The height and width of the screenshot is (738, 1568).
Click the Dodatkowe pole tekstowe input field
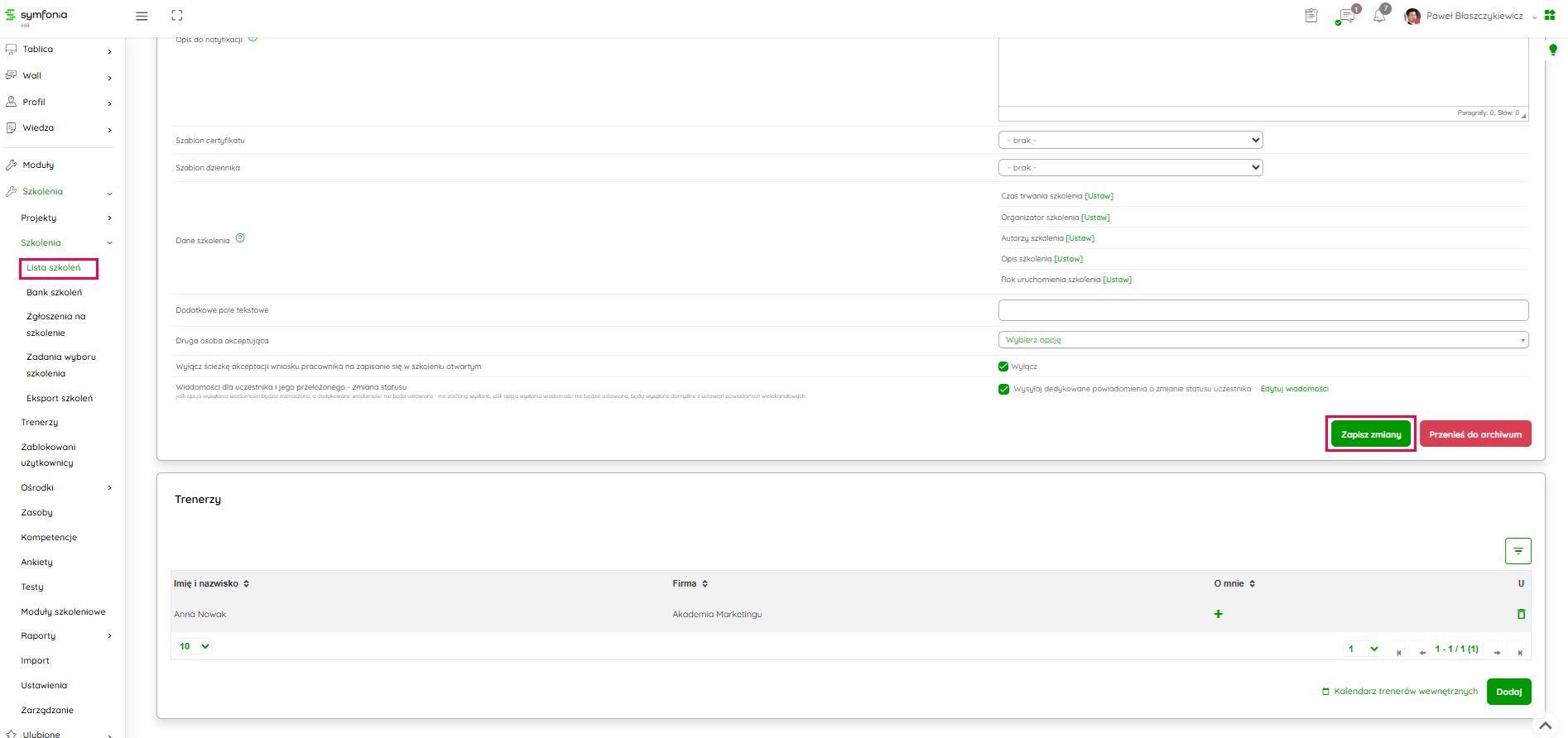pyautogui.click(x=1263, y=310)
